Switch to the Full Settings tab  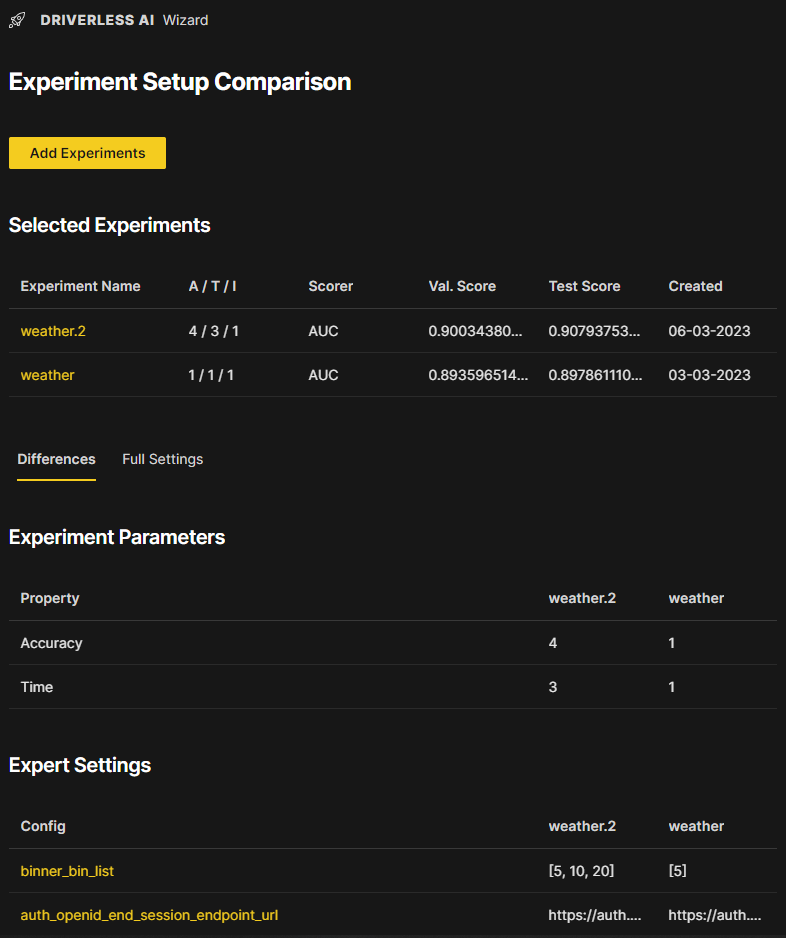click(x=162, y=459)
